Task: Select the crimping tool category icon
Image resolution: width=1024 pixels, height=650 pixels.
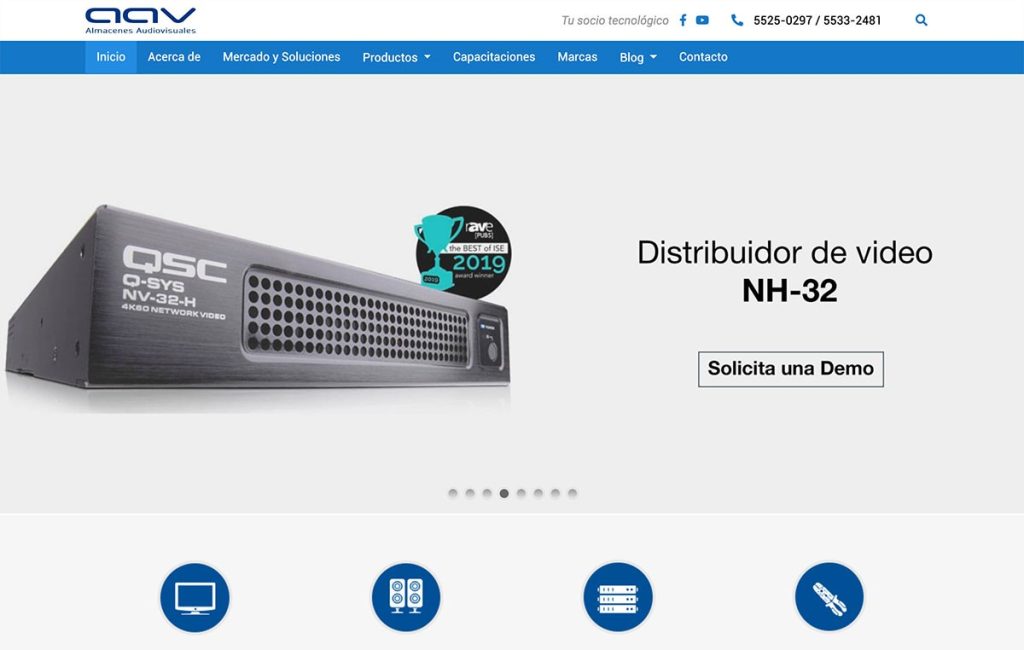Action: (x=829, y=596)
